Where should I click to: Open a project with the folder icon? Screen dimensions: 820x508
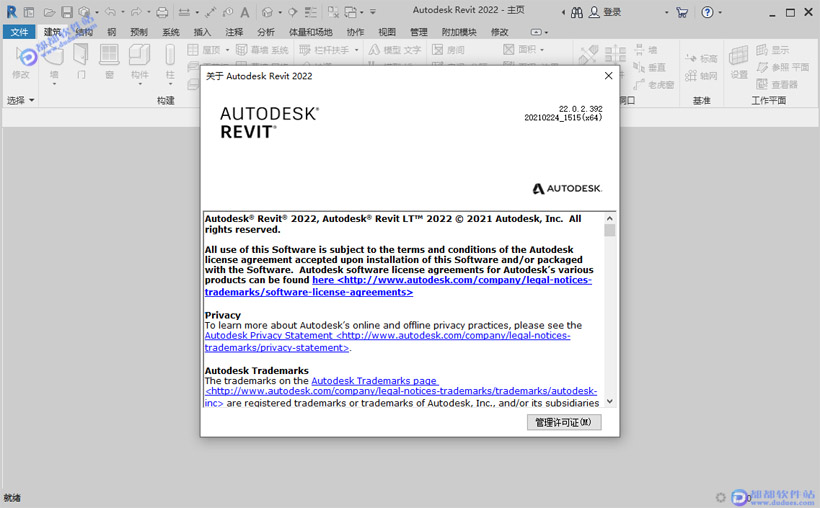click(x=49, y=12)
